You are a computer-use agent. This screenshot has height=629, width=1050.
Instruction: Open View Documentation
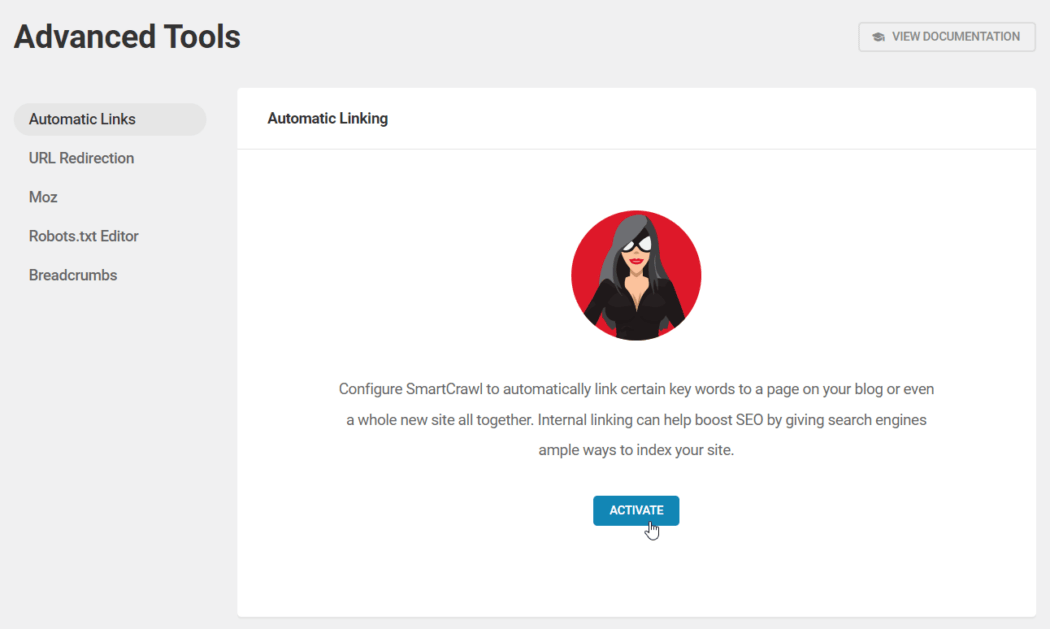pos(946,36)
